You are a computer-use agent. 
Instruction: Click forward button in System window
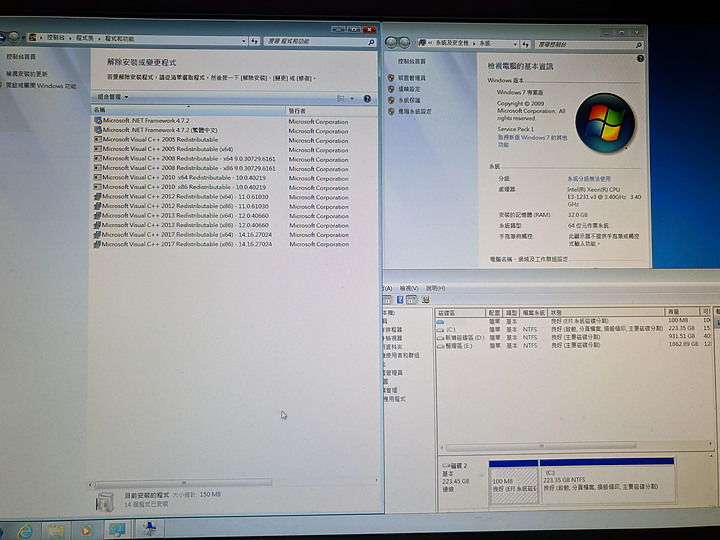click(x=404, y=43)
